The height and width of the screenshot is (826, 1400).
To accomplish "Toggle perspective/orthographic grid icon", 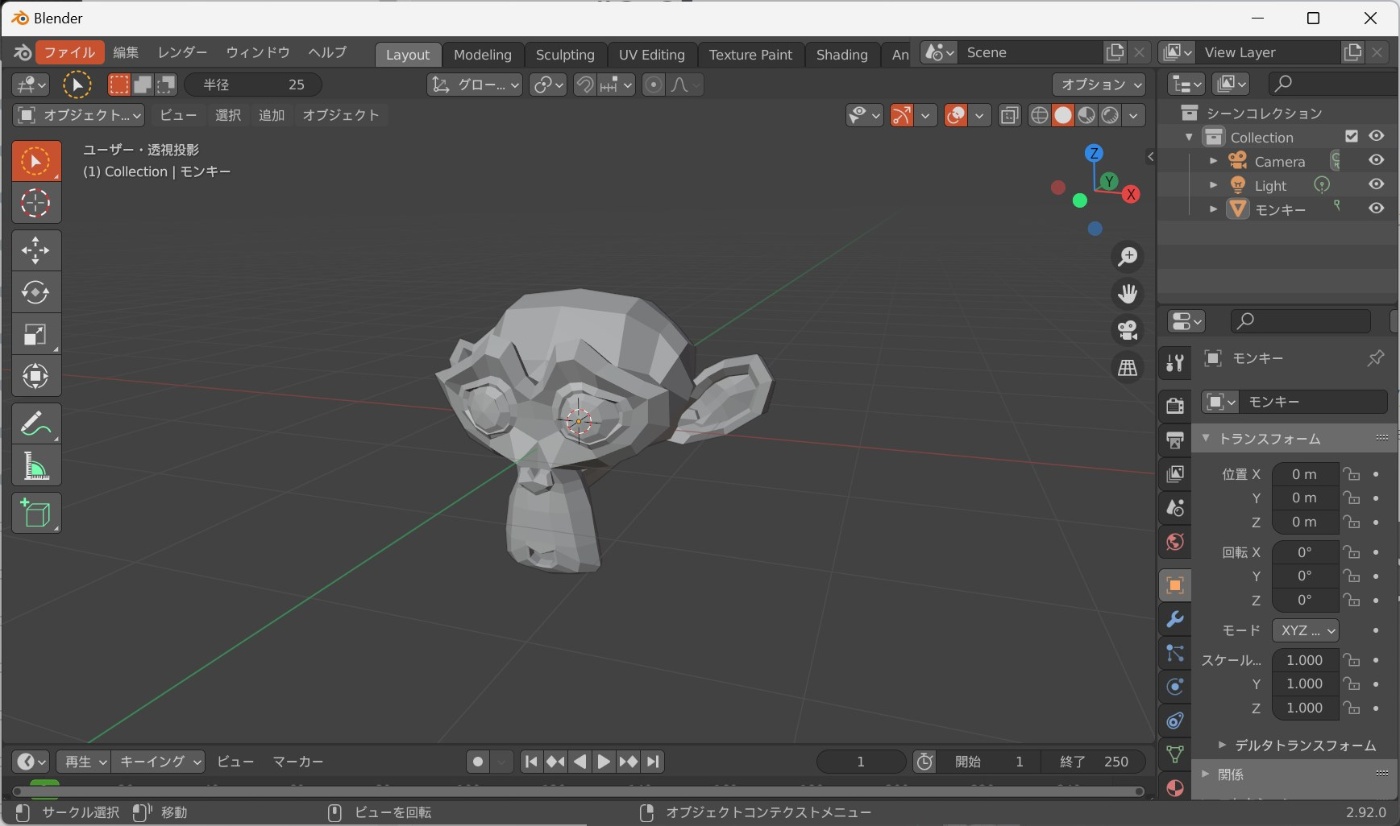I will [x=1128, y=368].
